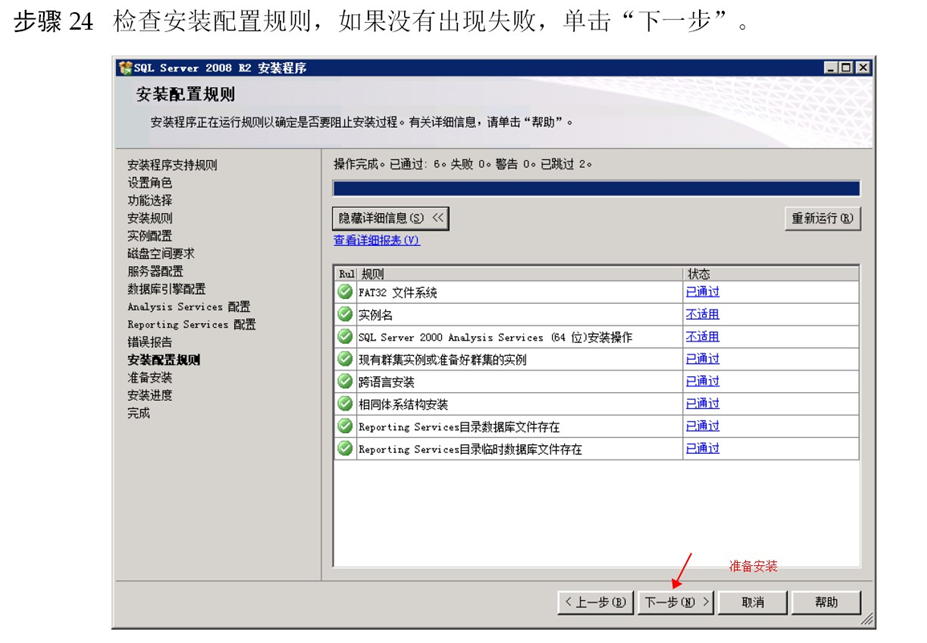Click the 相同体系结构安装 rule name

(403, 405)
